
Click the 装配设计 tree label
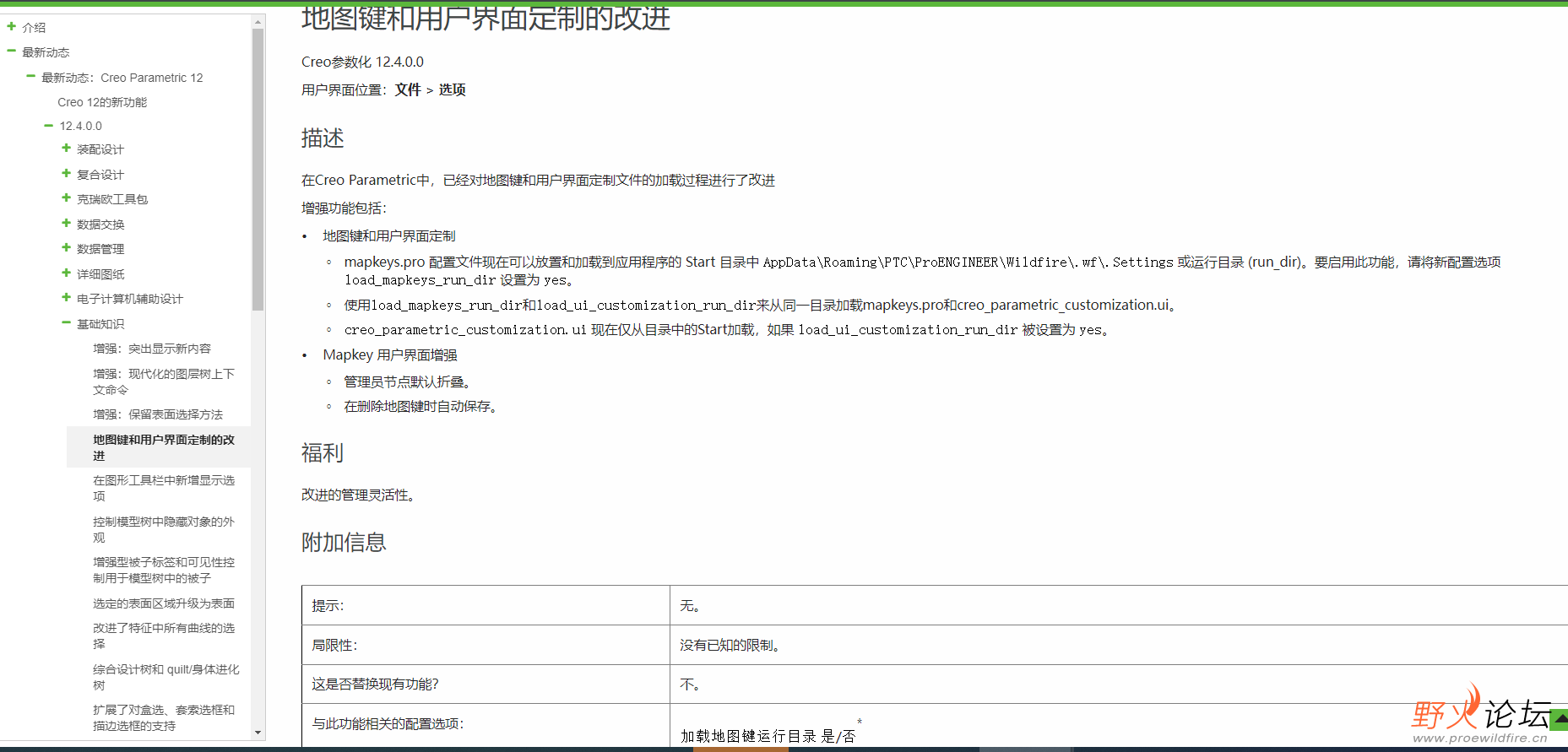pyautogui.click(x=100, y=149)
